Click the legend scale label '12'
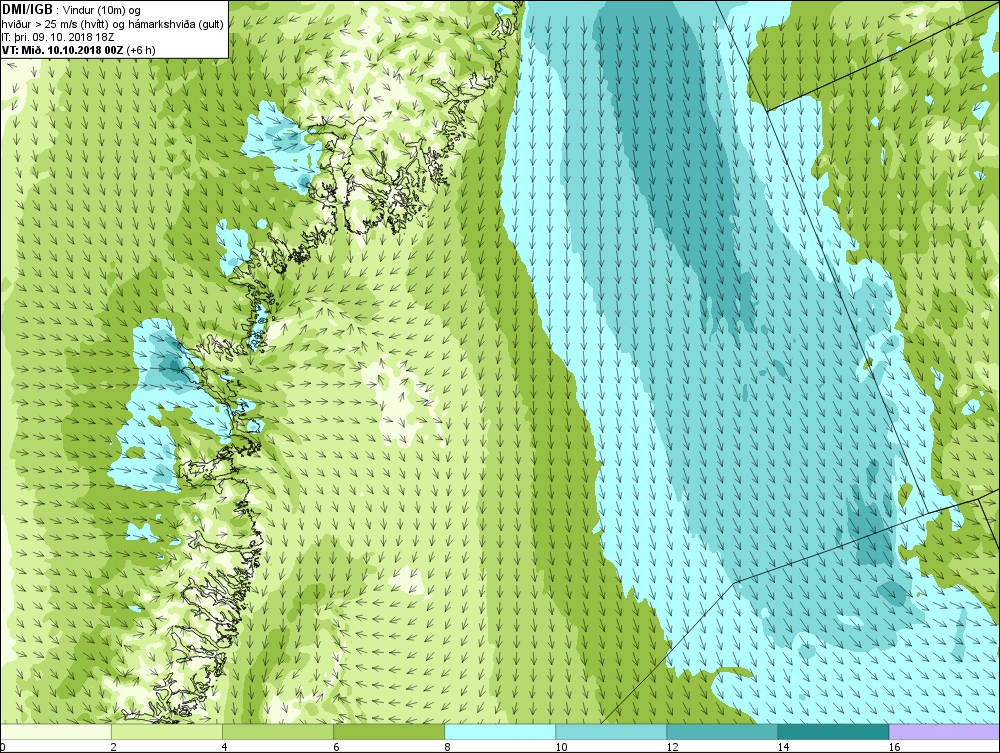The width and height of the screenshot is (1000, 753). (672, 747)
